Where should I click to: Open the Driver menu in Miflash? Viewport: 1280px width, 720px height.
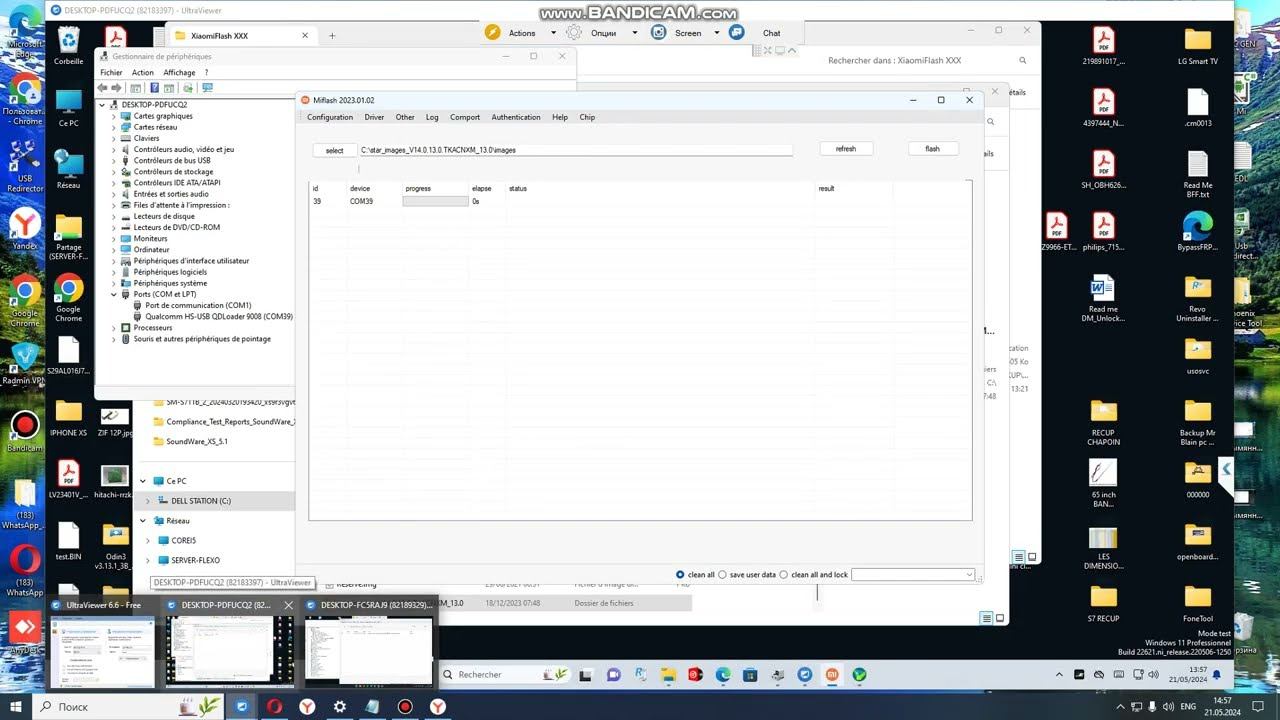pos(374,117)
